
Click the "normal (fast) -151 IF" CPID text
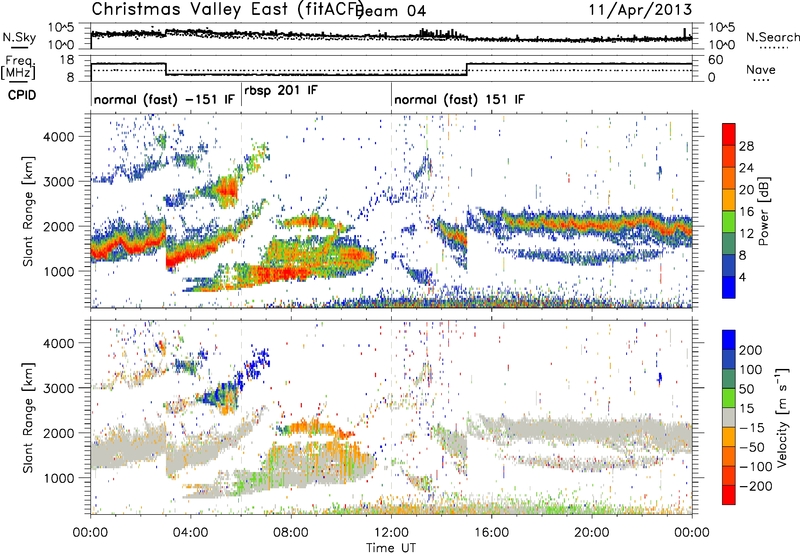[164, 99]
